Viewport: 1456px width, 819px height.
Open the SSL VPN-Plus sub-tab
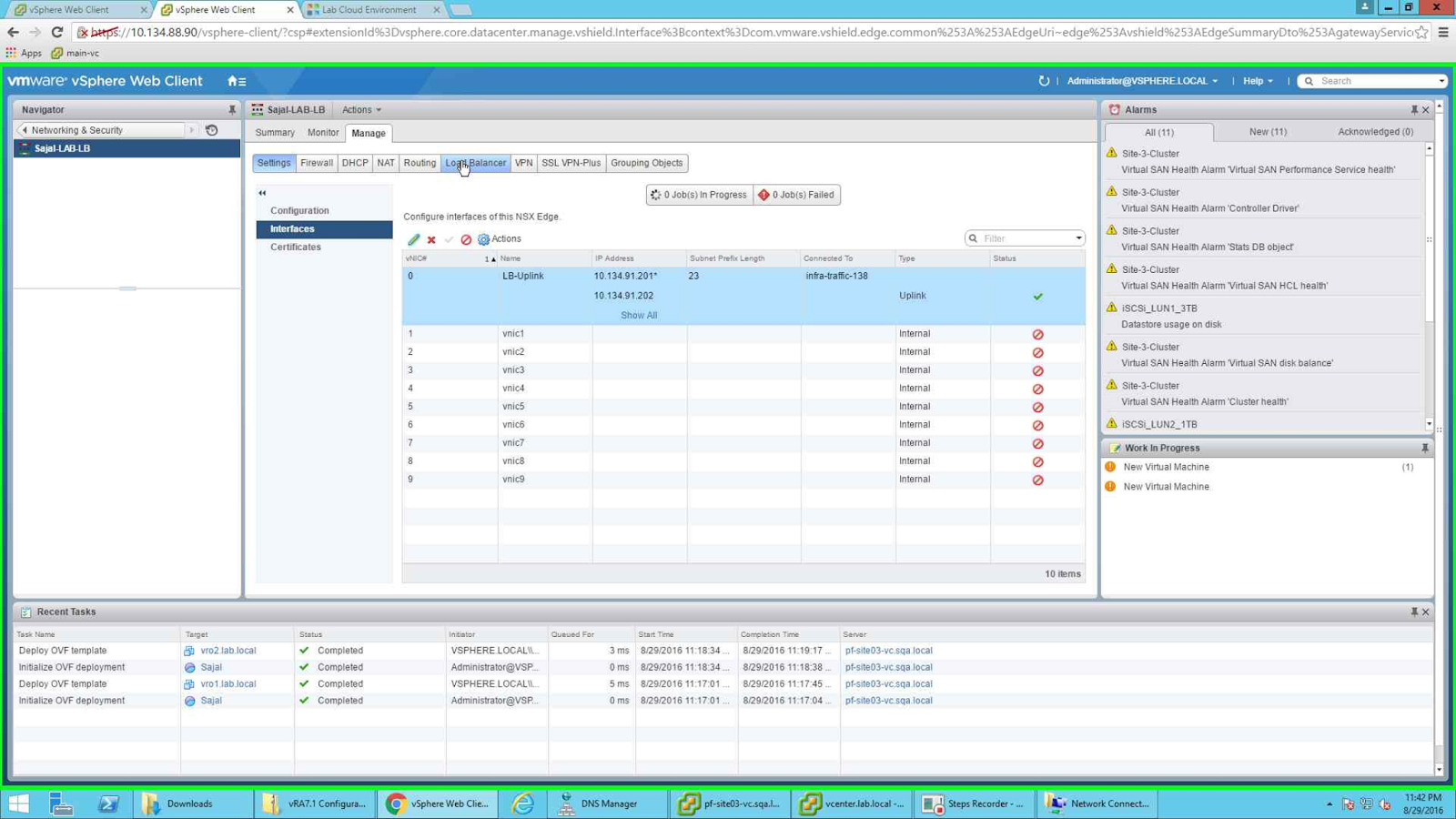[571, 163]
